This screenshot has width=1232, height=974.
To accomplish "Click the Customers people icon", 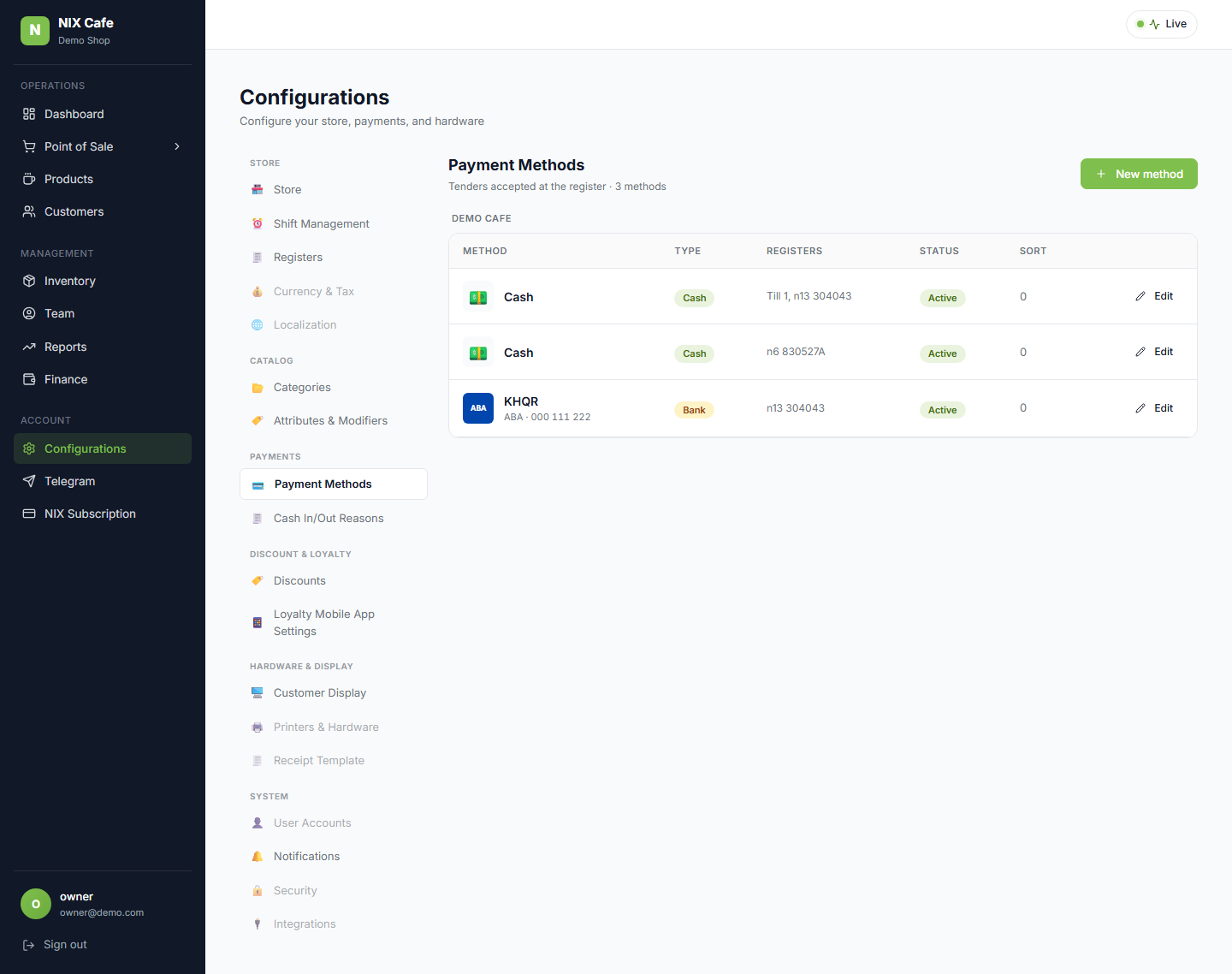I will tap(29, 211).
